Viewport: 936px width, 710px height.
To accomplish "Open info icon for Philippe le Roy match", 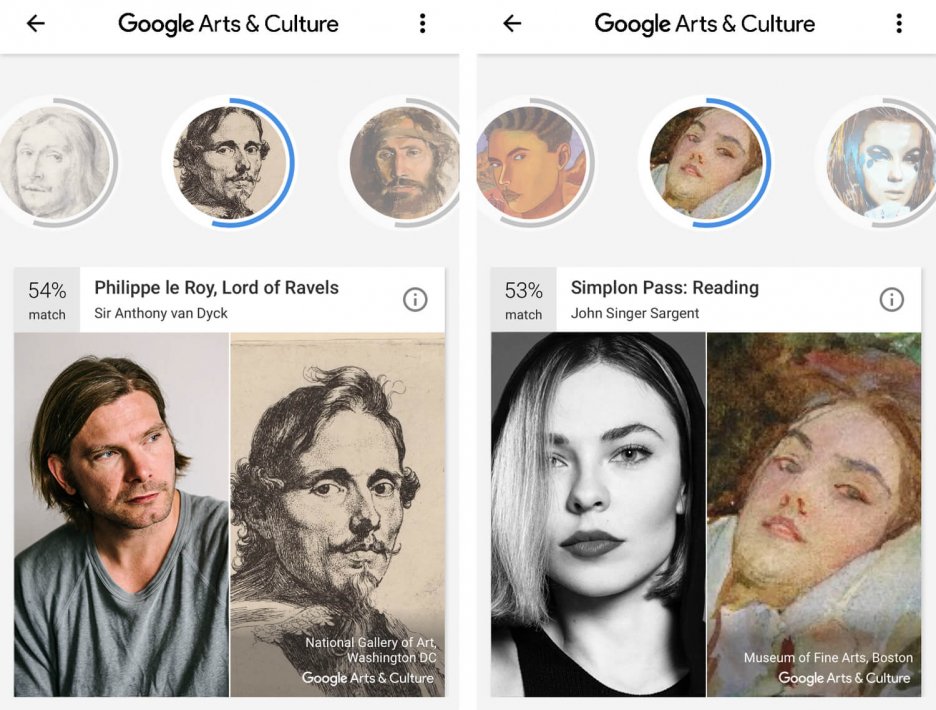I will (x=415, y=299).
